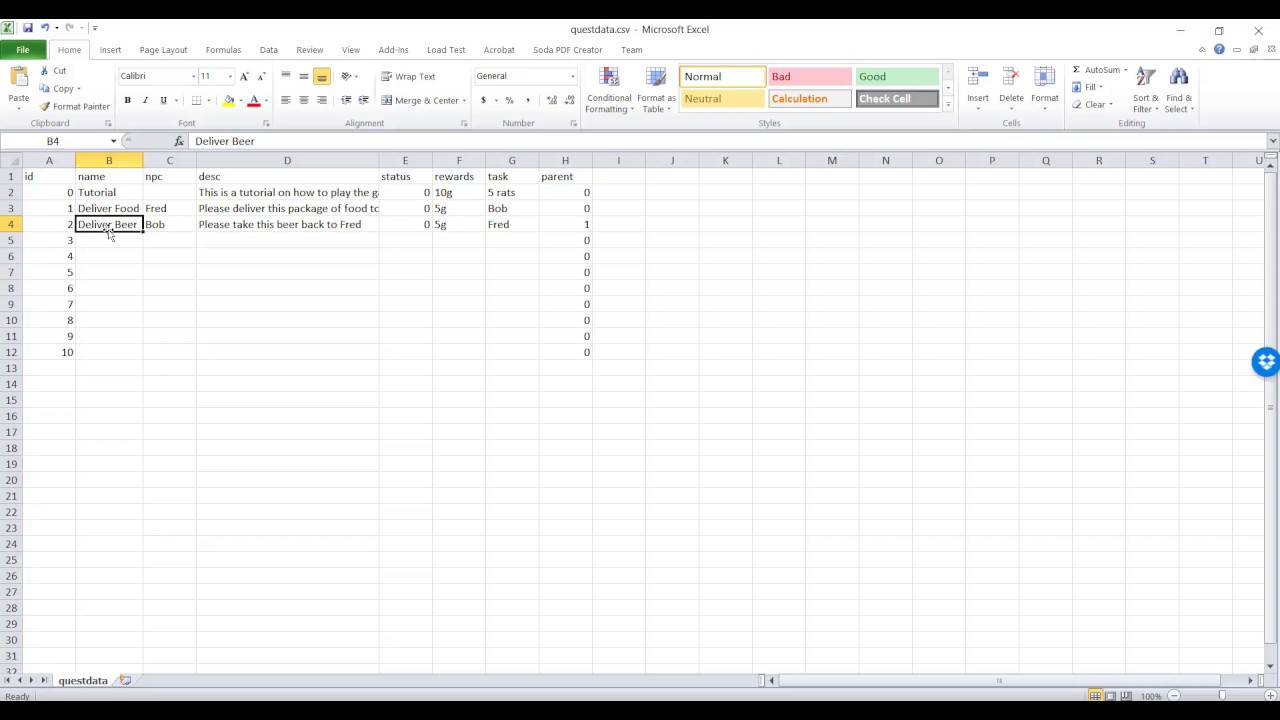The image size is (1280, 720).
Task: Switch to the Review tab
Action: [x=309, y=50]
